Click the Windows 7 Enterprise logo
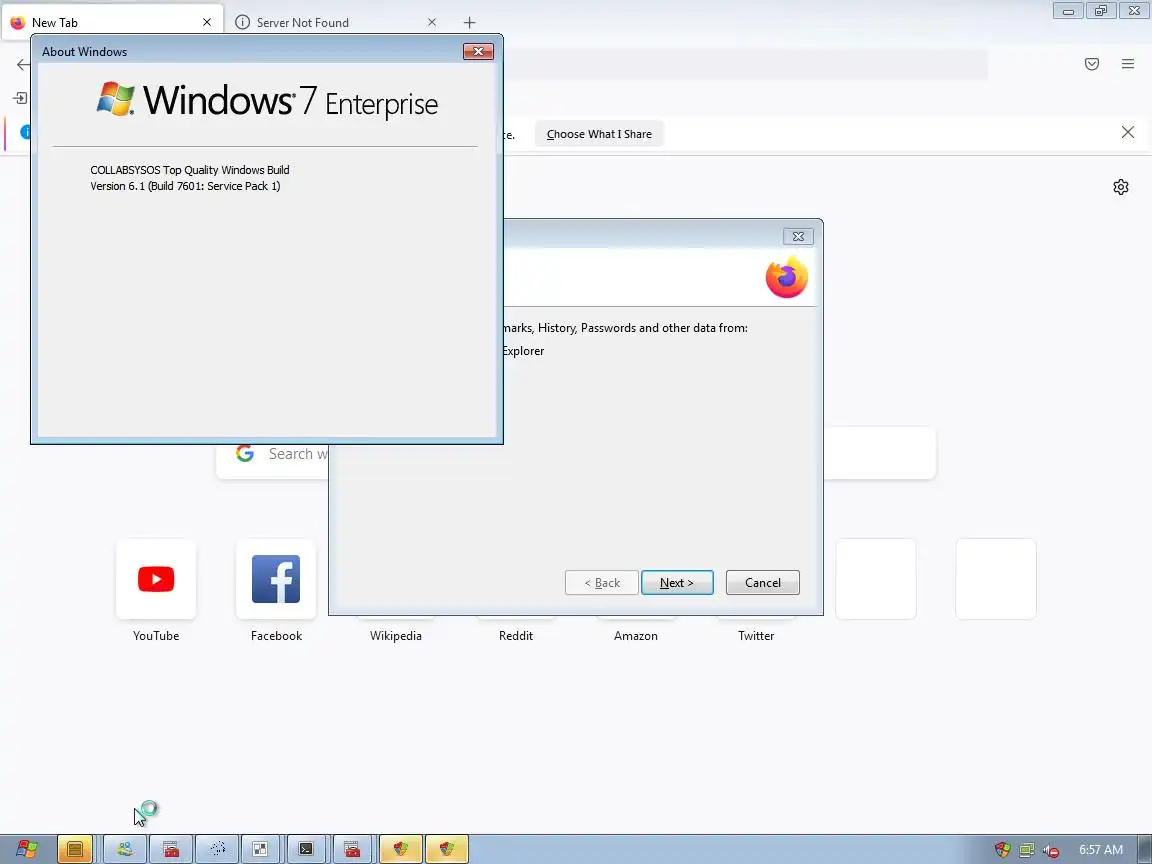The width and height of the screenshot is (1152, 864). [267, 100]
